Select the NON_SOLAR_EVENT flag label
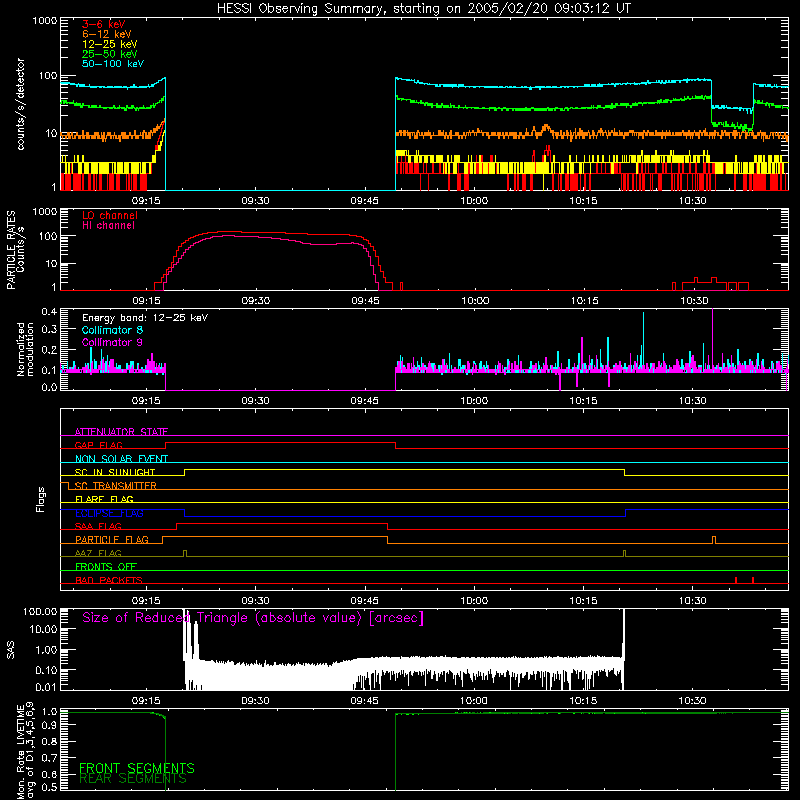The width and height of the screenshot is (800, 800). click(x=121, y=459)
